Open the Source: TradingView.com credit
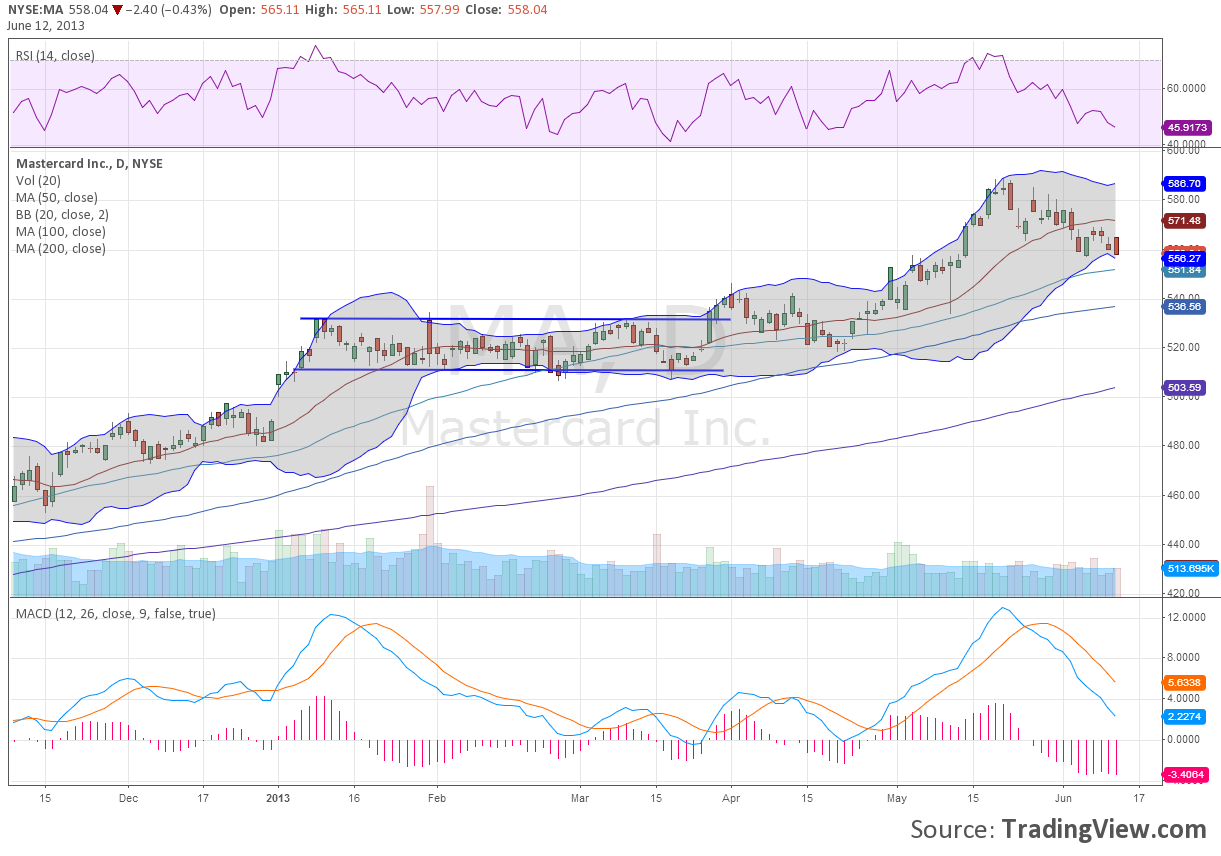 pyautogui.click(x=1058, y=829)
